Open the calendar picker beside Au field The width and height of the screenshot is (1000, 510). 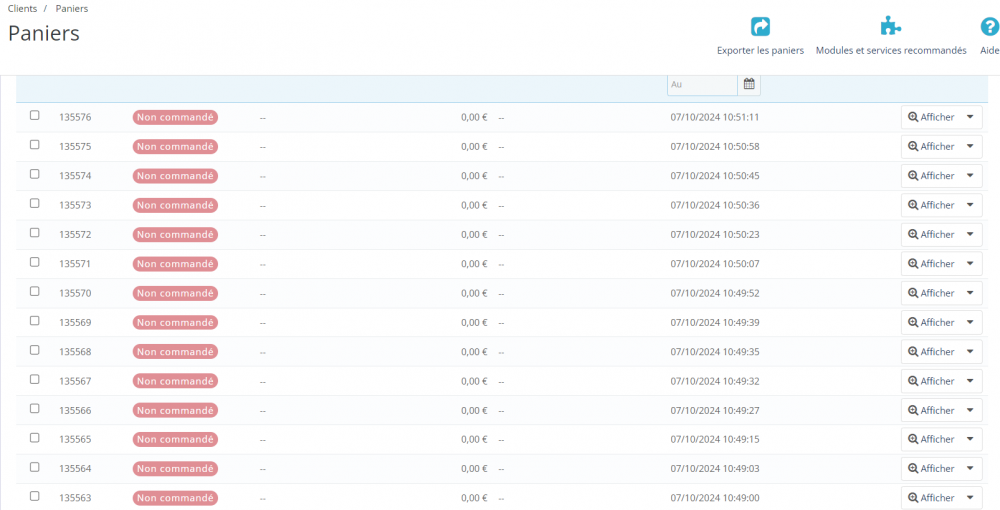pos(749,84)
